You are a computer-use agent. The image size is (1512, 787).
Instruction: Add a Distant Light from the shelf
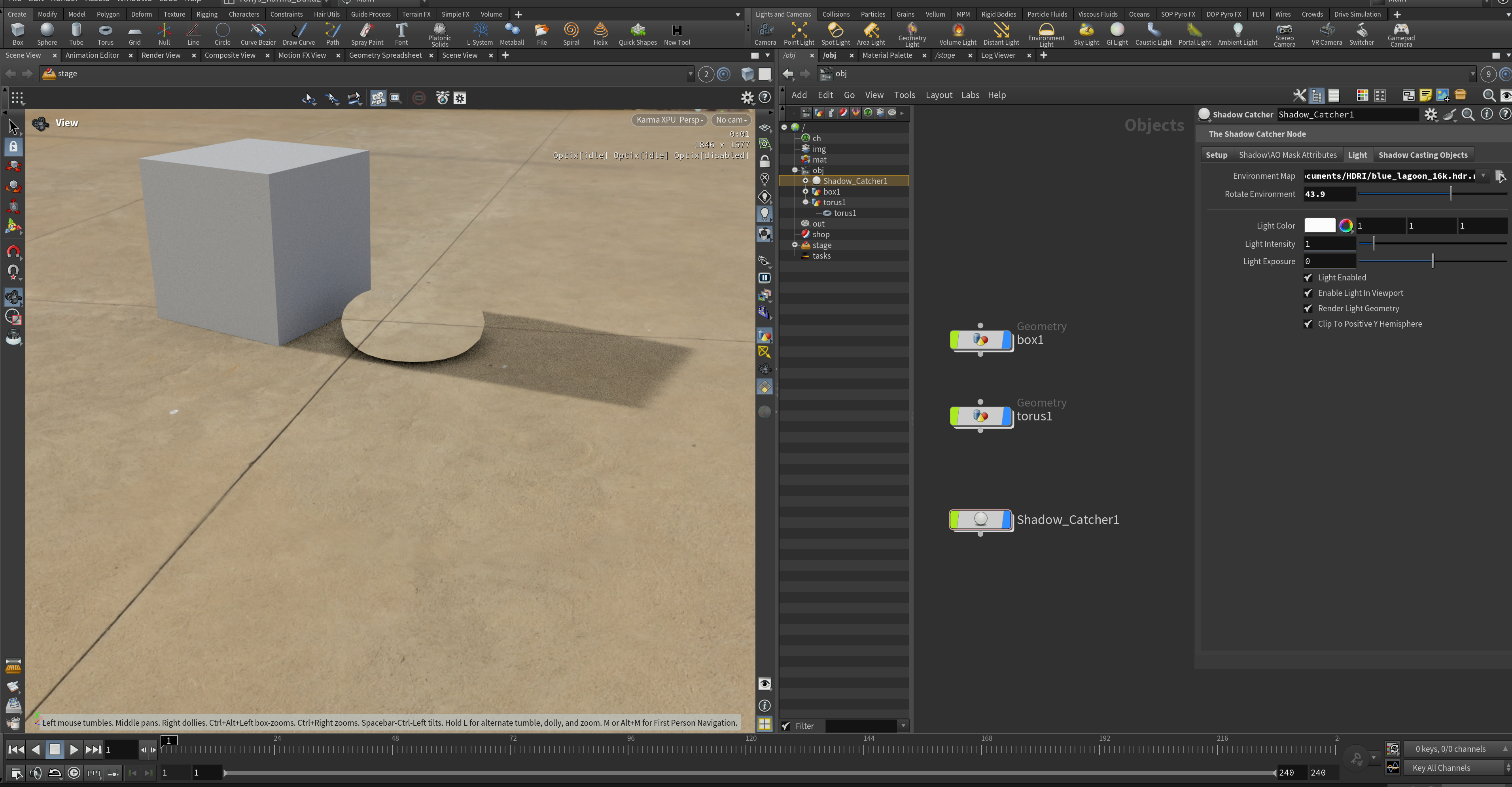(1001, 34)
